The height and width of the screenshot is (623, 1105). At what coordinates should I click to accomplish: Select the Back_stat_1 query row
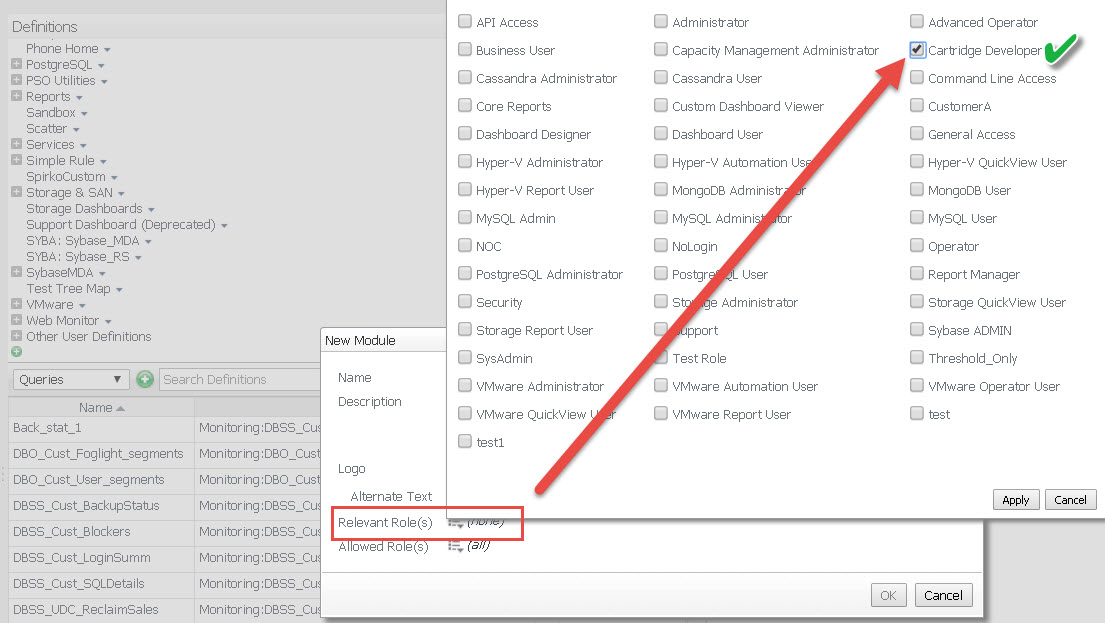(47, 428)
